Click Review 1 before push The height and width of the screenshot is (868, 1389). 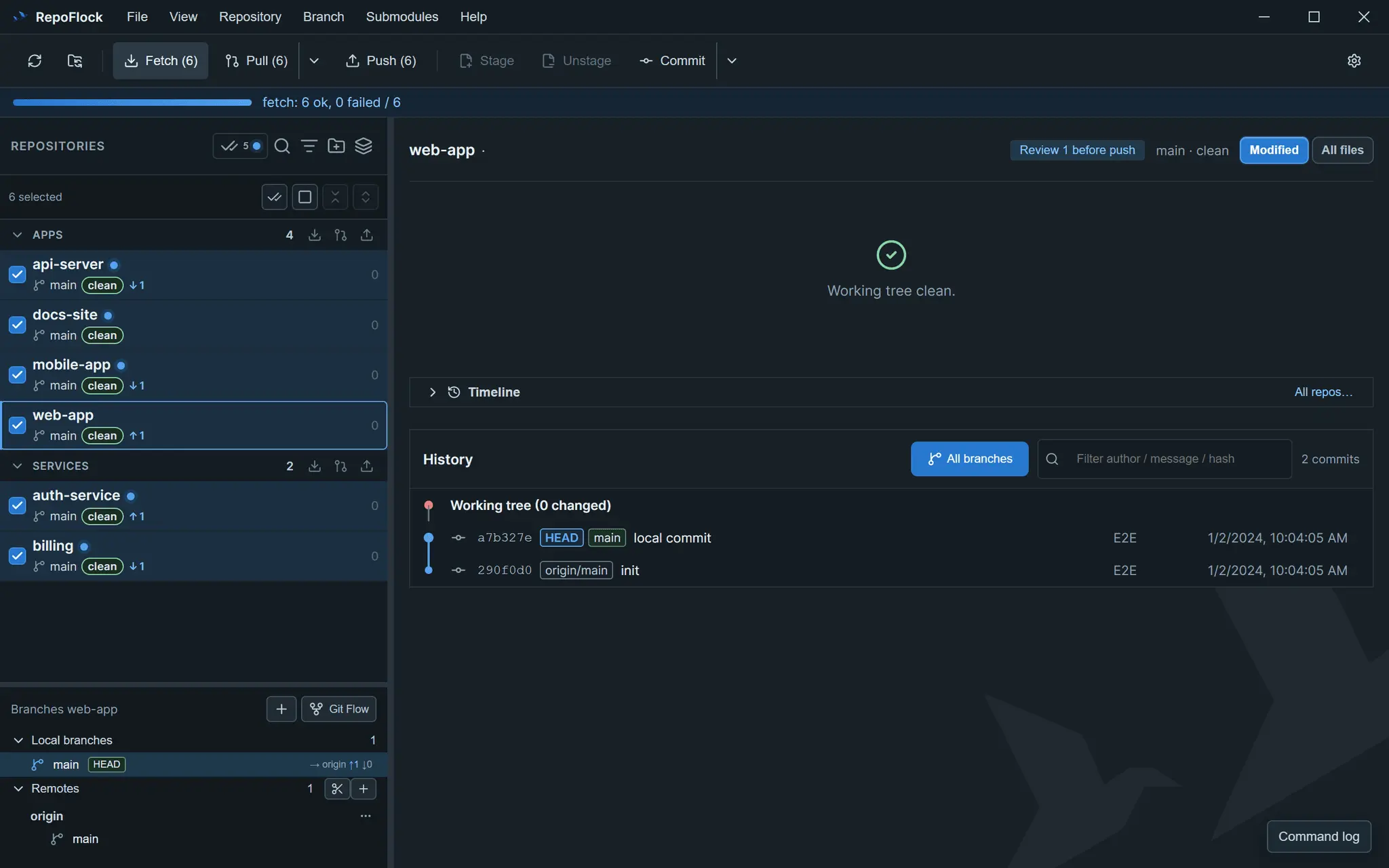(x=1077, y=151)
